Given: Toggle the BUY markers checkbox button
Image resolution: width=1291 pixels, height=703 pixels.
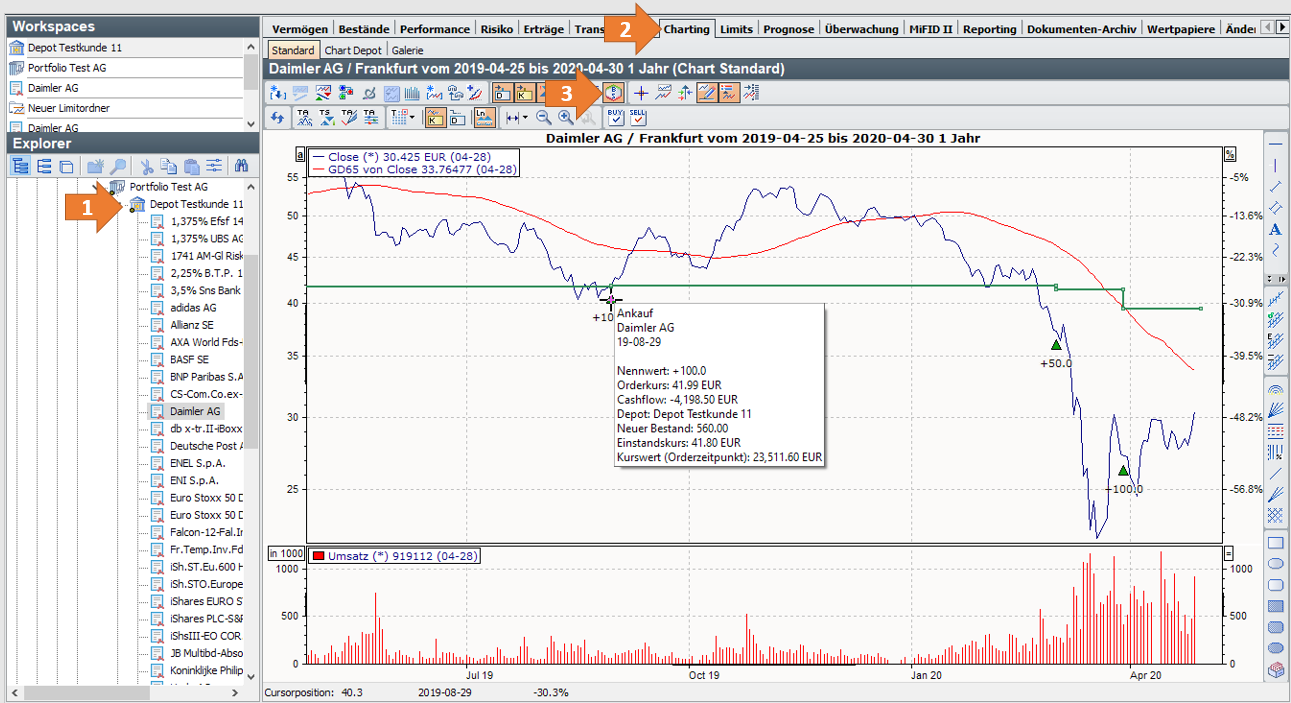Looking at the screenshot, I should (614, 117).
